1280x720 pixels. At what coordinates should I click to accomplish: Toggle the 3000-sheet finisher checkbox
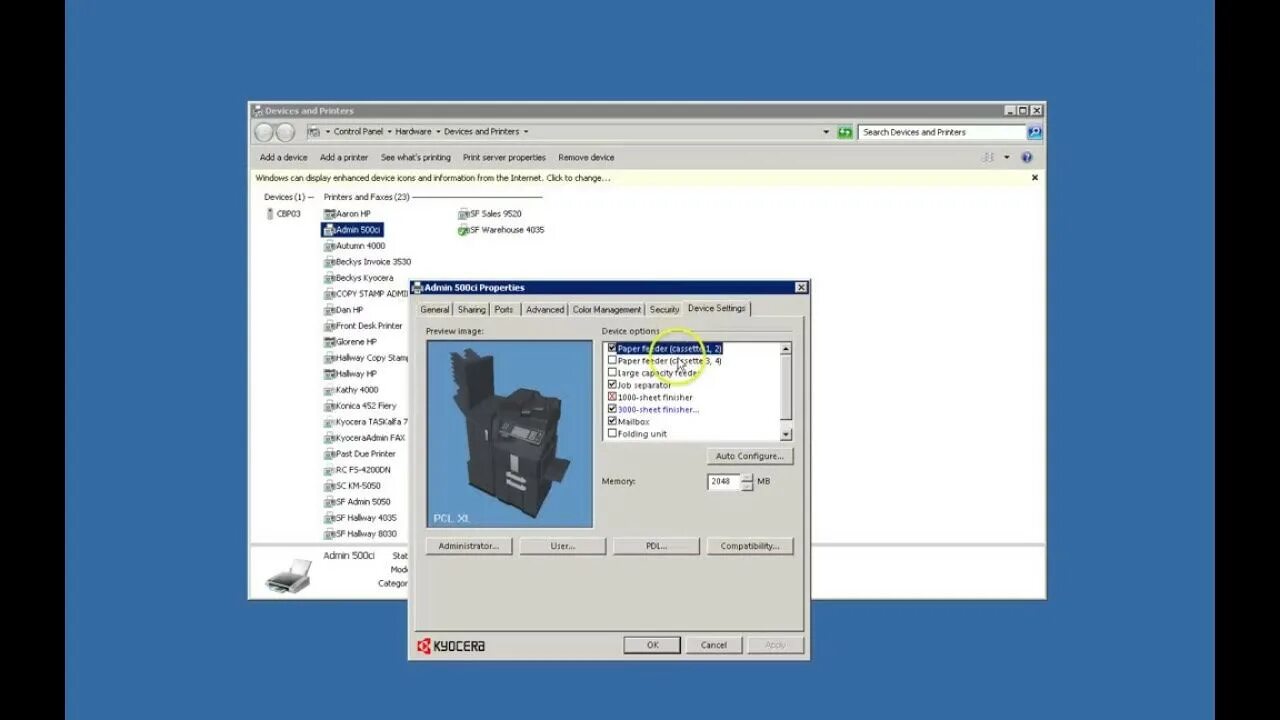612,409
